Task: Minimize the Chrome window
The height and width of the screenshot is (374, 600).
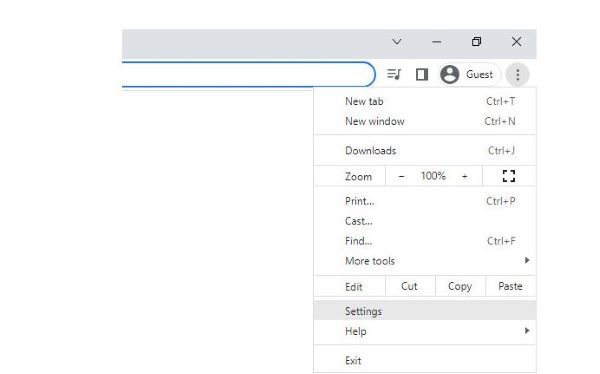Action: click(437, 42)
